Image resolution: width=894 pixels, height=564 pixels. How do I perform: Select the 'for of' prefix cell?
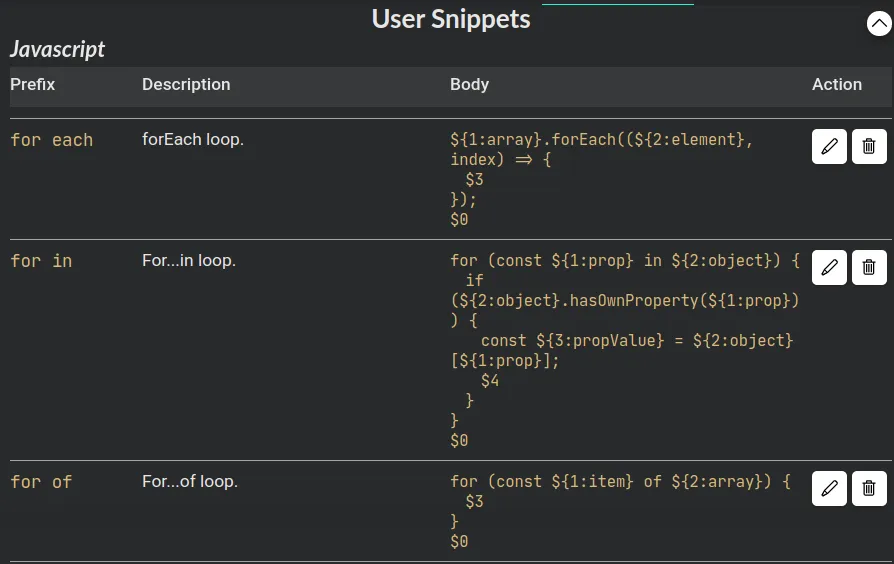pos(41,482)
